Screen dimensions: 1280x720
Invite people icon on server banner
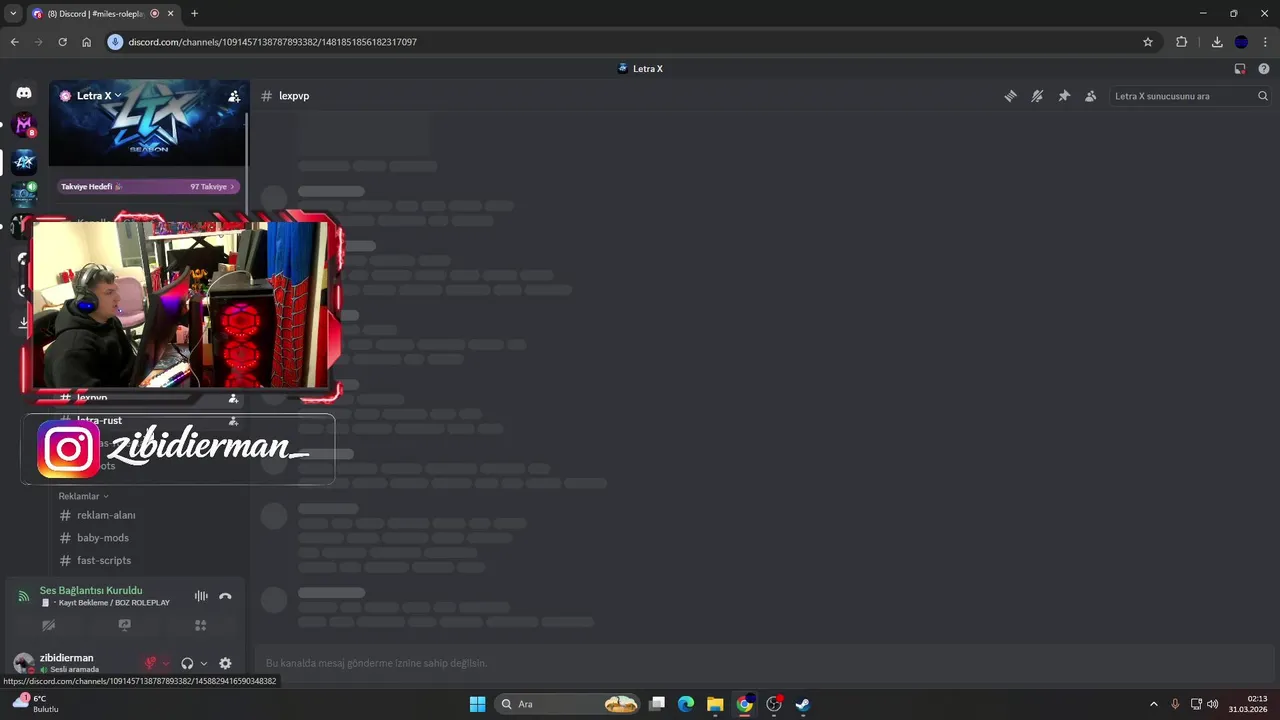(x=234, y=96)
